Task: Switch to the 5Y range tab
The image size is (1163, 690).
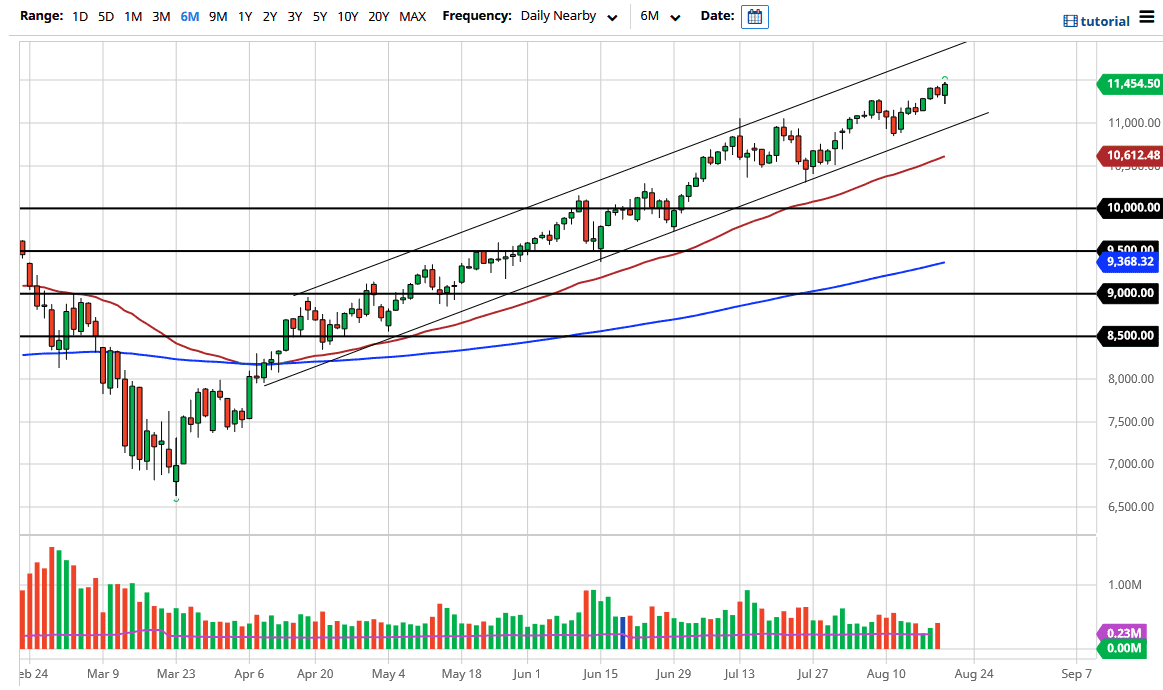Action: click(x=319, y=17)
